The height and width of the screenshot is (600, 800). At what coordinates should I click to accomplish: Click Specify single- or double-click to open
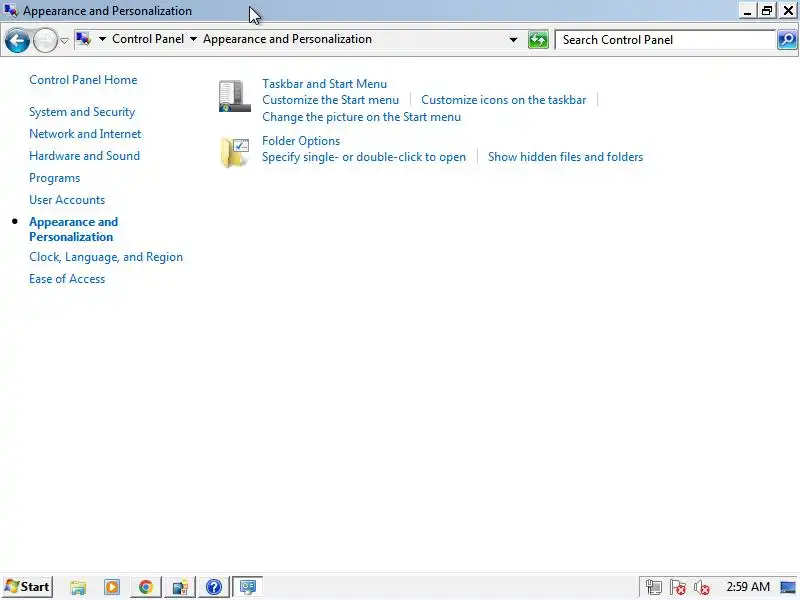click(364, 157)
